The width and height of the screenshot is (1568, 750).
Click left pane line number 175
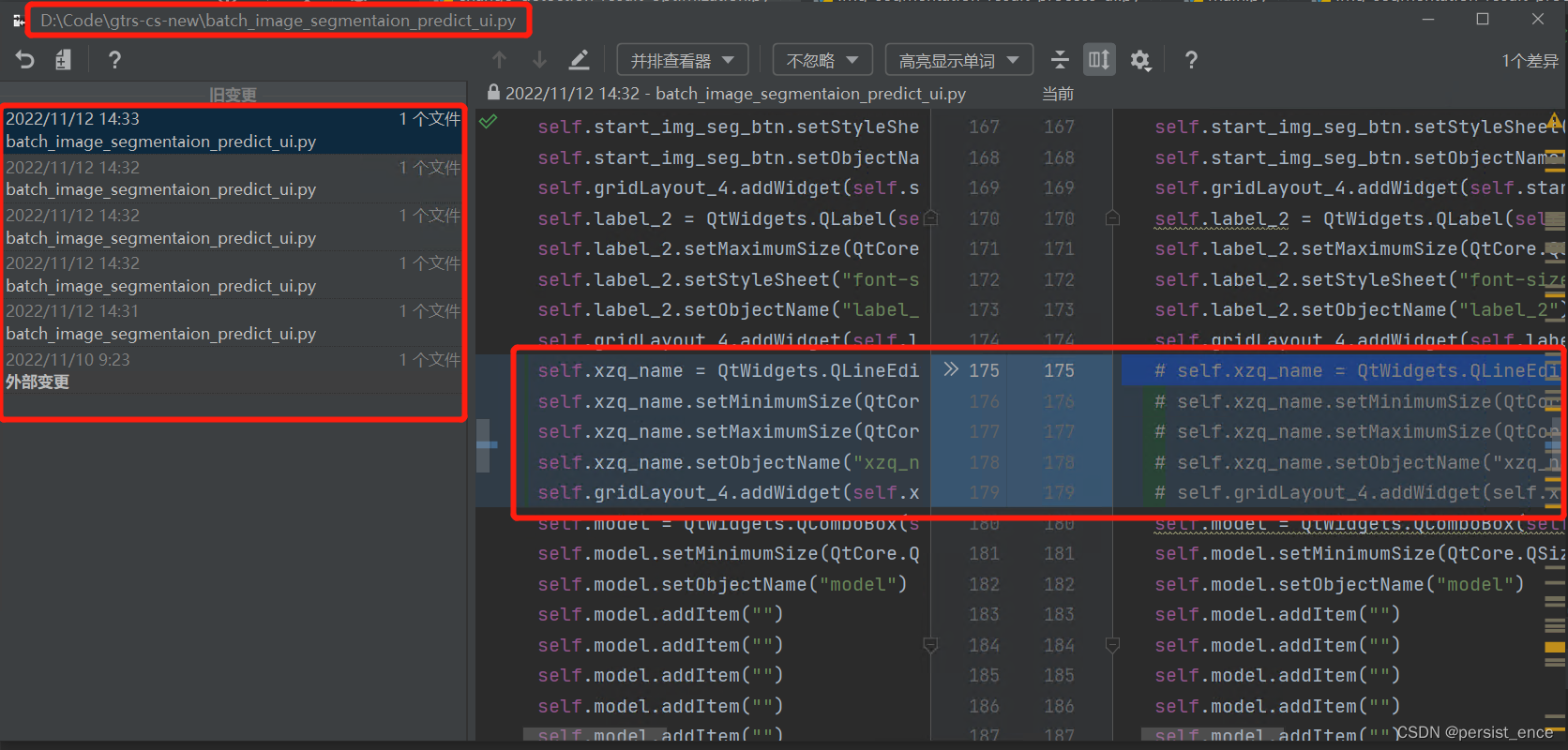[984, 370]
